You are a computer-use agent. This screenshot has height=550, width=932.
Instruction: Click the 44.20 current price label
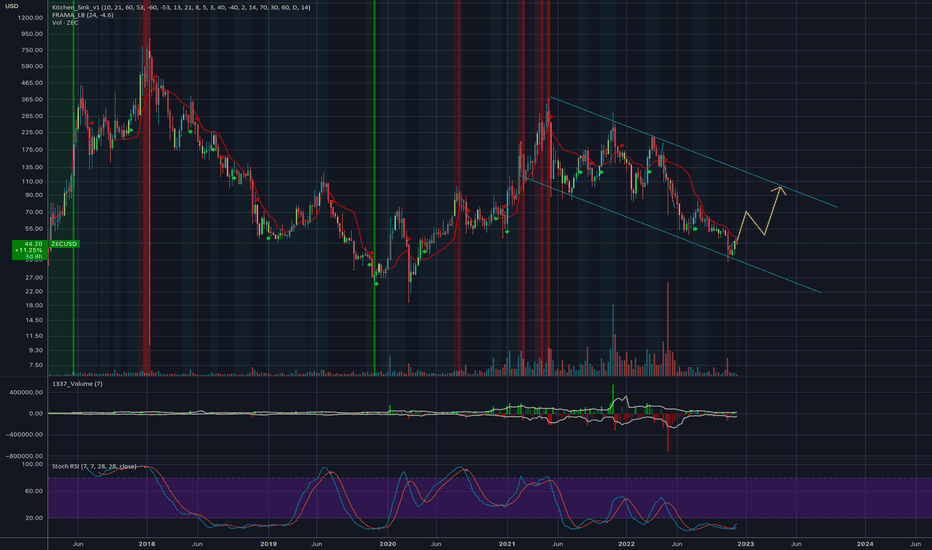34,244
